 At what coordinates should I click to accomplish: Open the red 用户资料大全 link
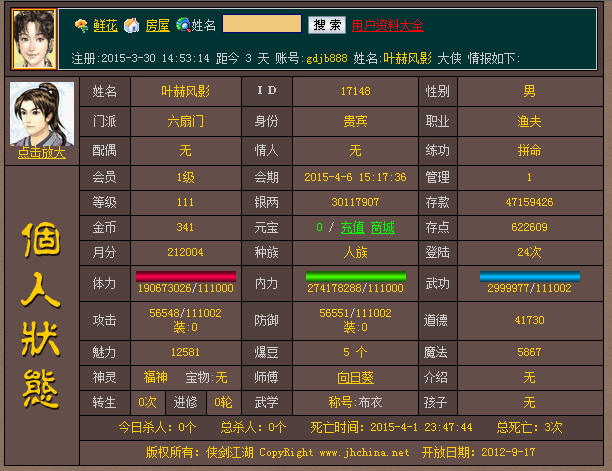(388, 26)
